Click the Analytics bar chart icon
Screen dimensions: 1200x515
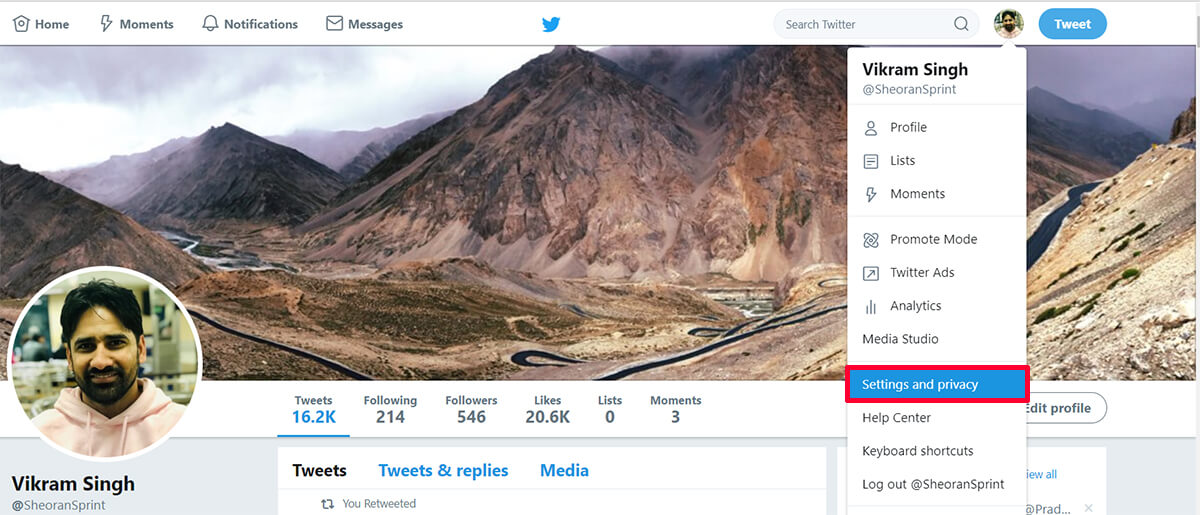(x=871, y=307)
